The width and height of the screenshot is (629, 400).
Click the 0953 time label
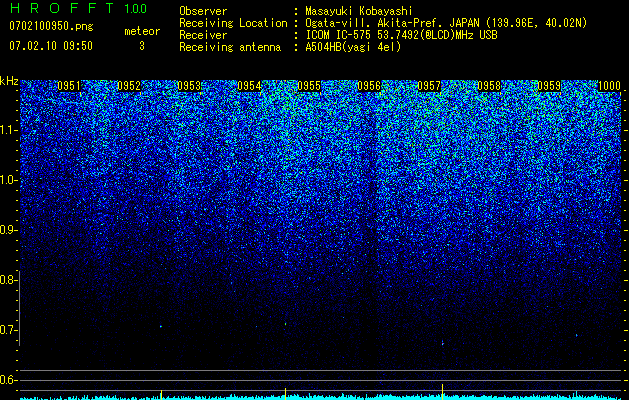coord(189,86)
